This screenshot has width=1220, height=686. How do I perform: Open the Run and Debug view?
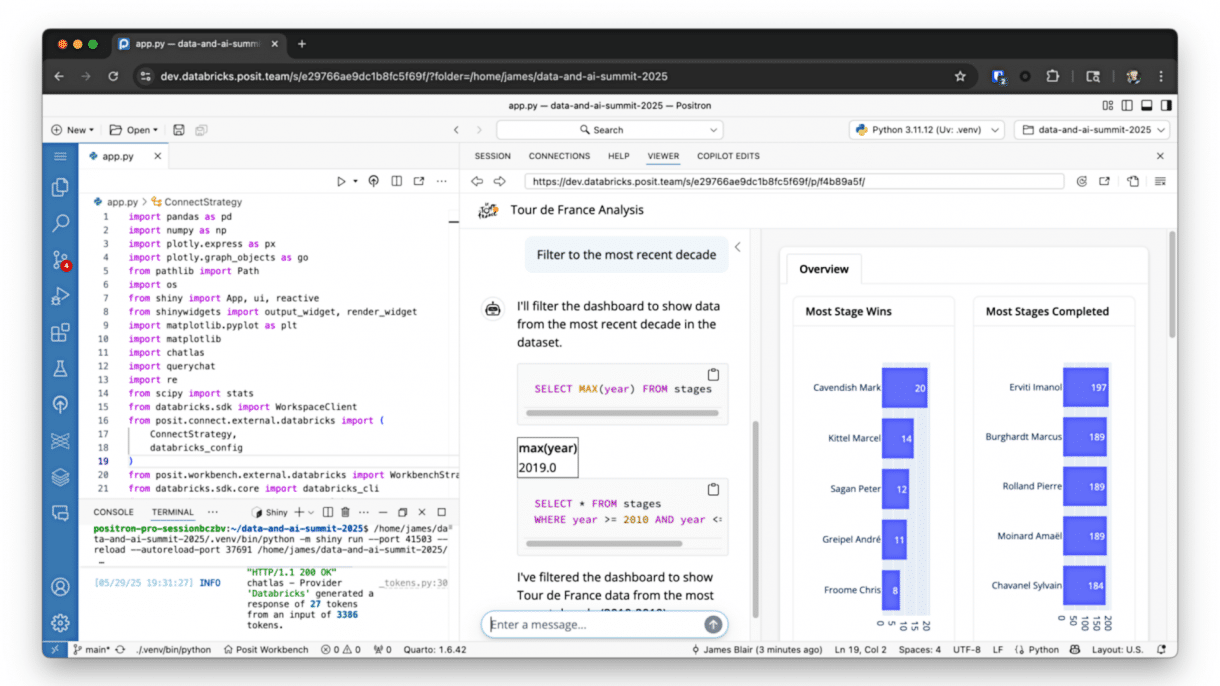click(60, 295)
